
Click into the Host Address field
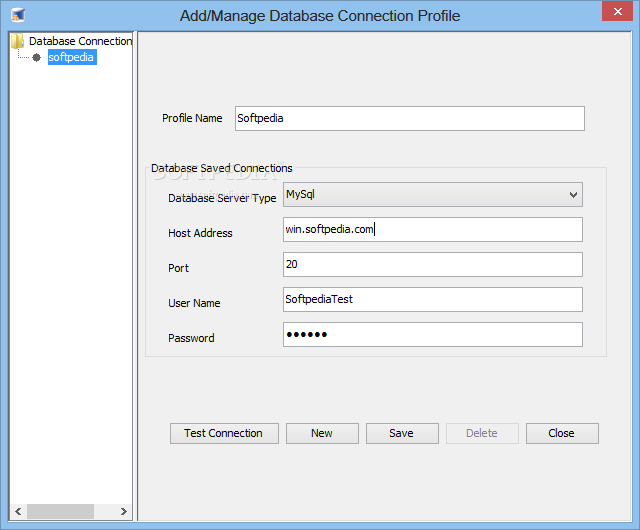coord(432,230)
